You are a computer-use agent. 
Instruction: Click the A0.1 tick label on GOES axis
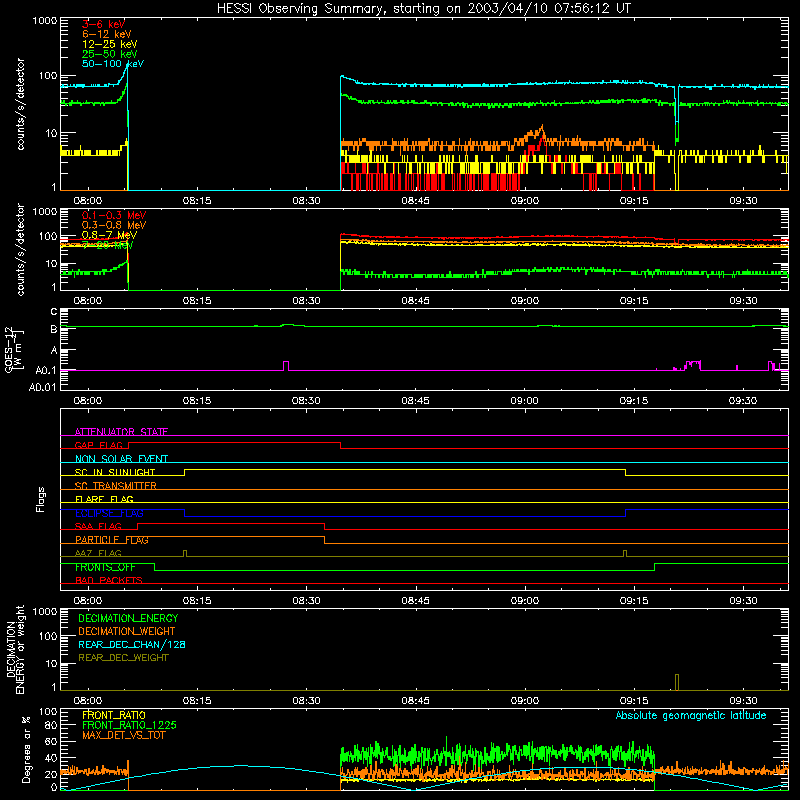(x=46, y=371)
